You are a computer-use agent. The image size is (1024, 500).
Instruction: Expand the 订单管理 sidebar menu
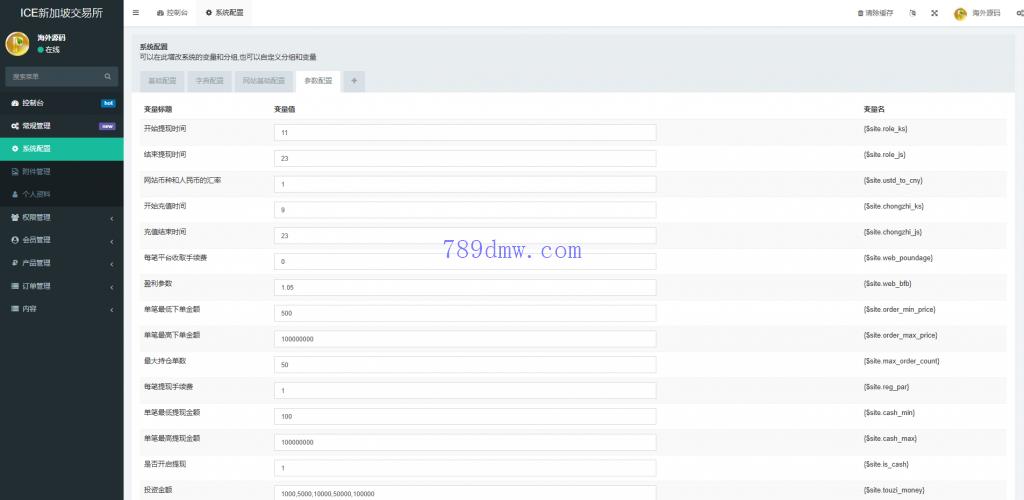tap(60, 286)
